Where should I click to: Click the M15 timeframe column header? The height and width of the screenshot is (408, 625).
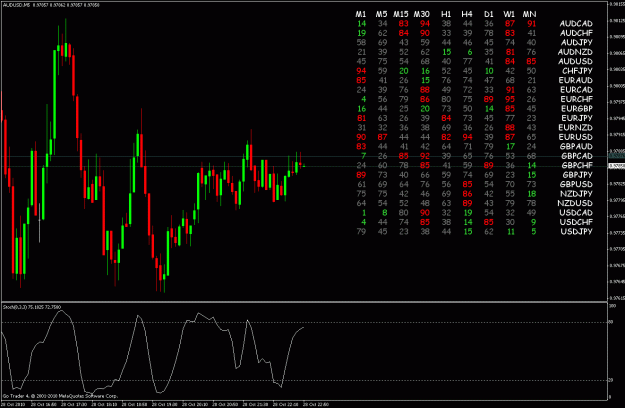point(401,14)
